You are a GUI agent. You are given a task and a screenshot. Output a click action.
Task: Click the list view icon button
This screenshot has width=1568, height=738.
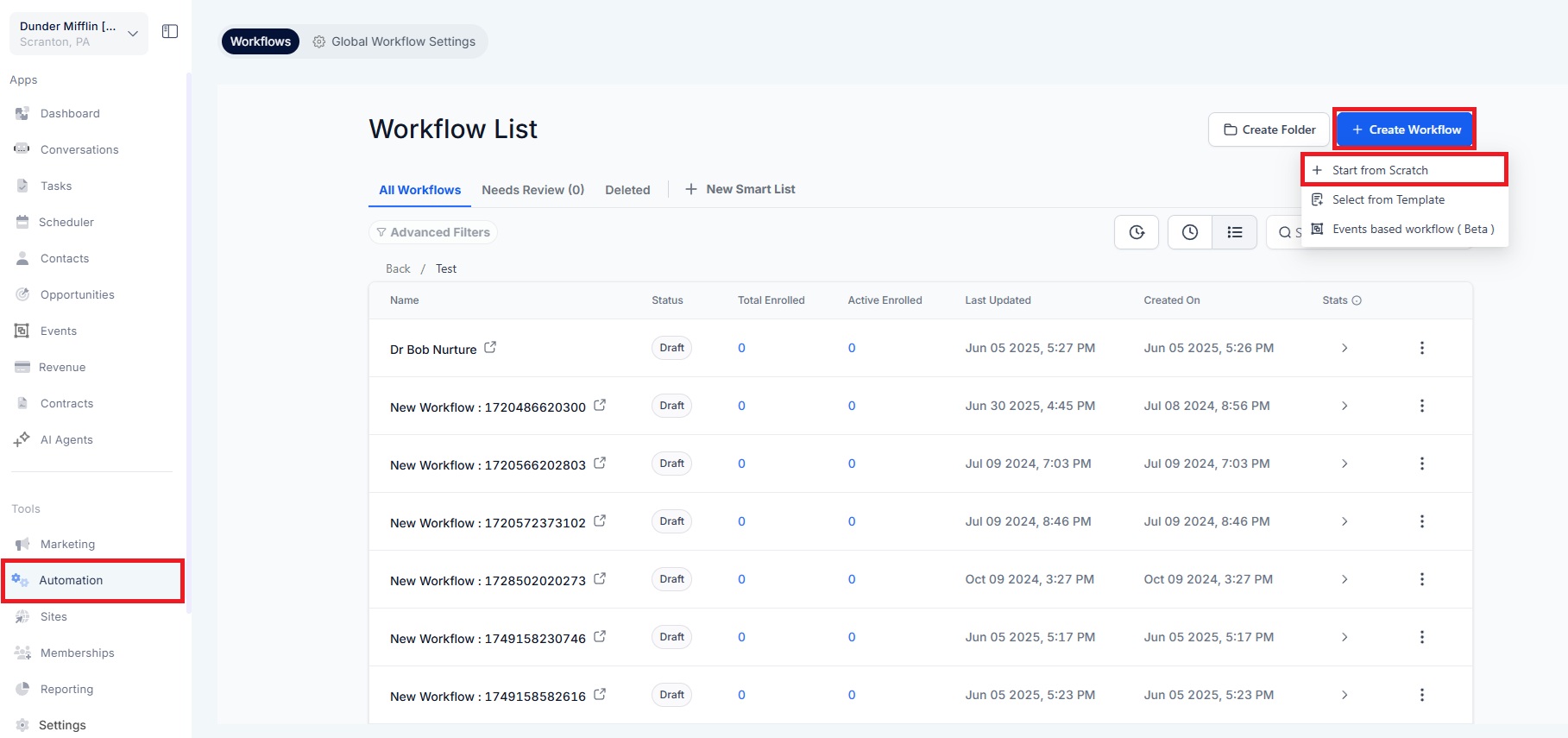pyautogui.click(x=1234, y=232)
